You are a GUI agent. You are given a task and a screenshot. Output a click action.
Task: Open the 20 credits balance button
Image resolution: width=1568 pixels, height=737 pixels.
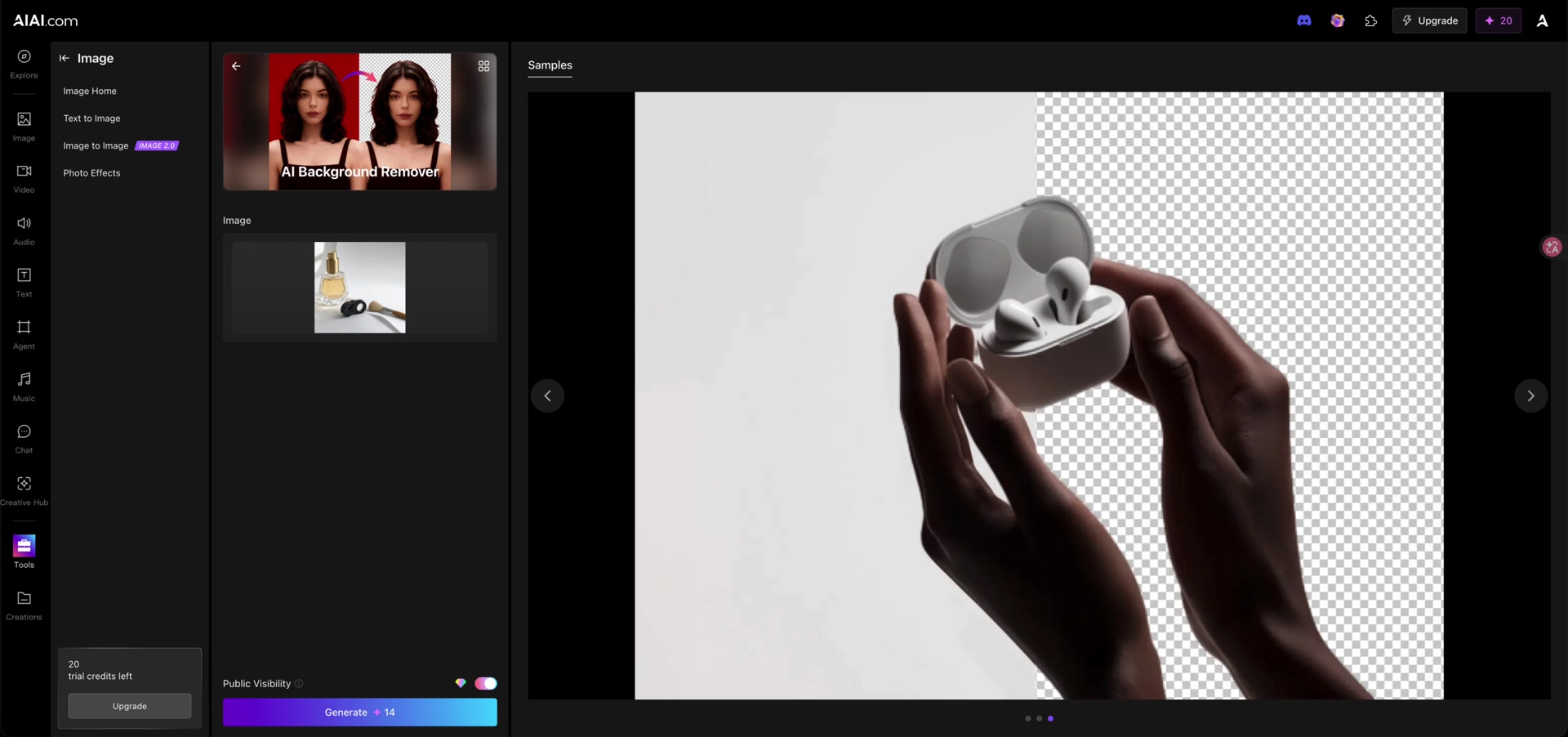pos(1498,20)
